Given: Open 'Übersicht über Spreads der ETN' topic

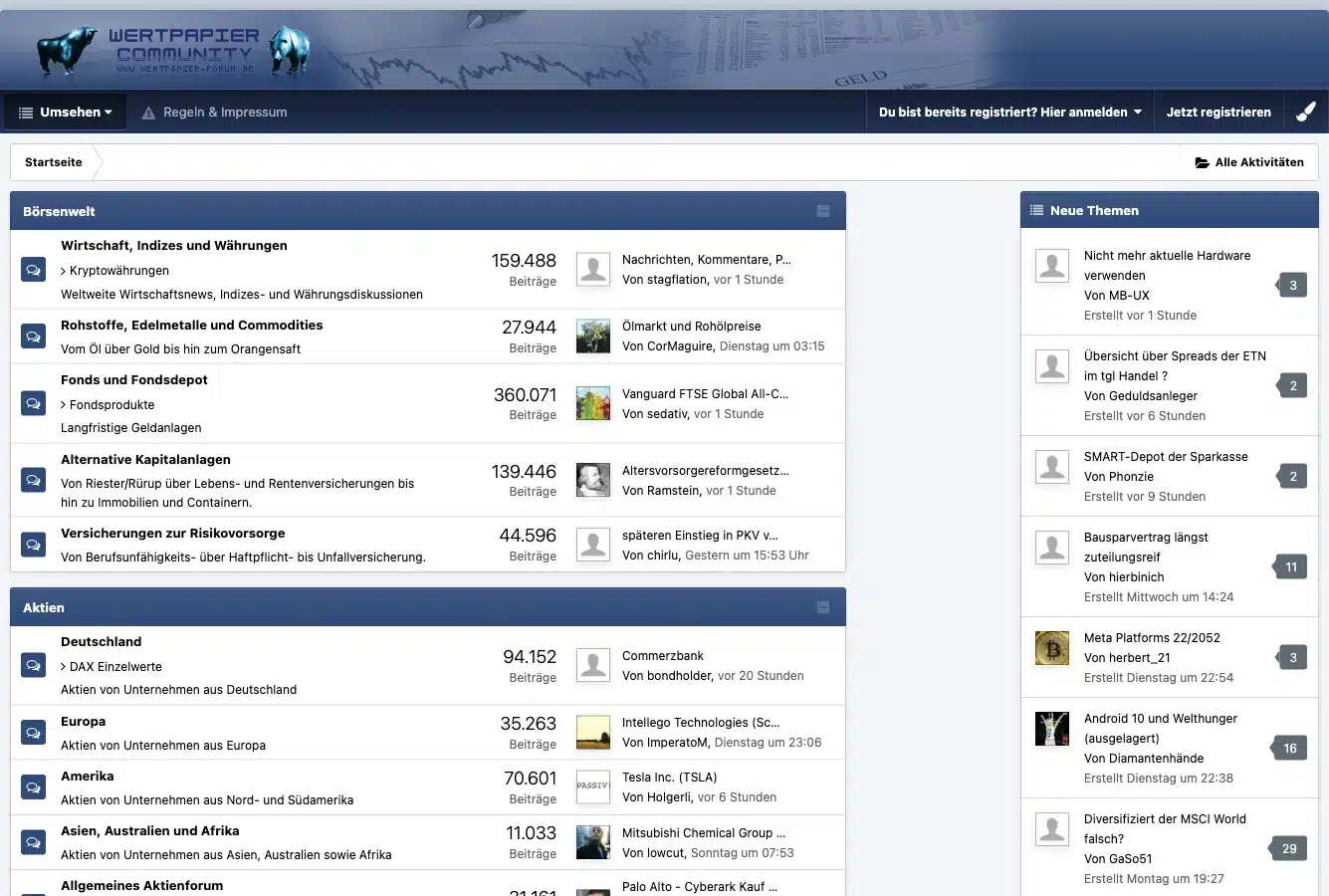Looking at the screenshot, I should click(x=1175, y=366).
